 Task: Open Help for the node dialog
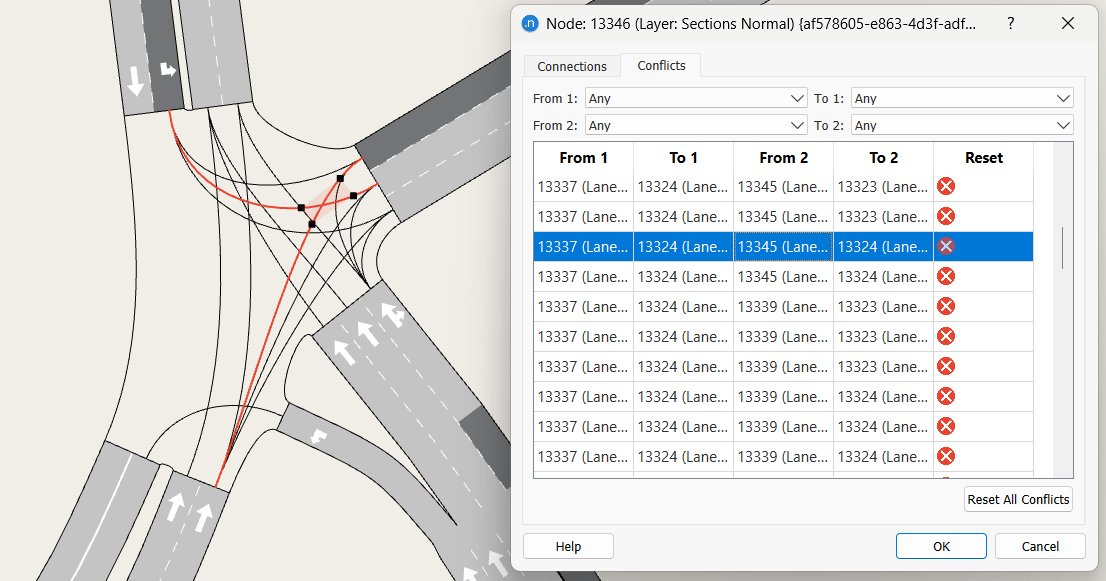tap(568, 546)
